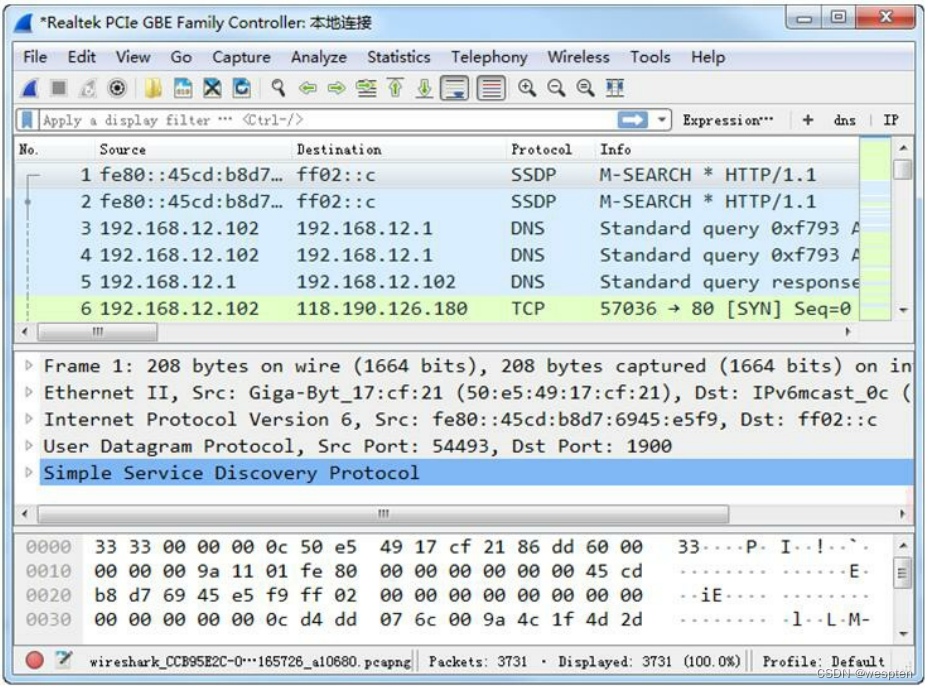928x690 pixels.
Task: Expand the Frame 1 details row
Action: (x=28, y=366)
